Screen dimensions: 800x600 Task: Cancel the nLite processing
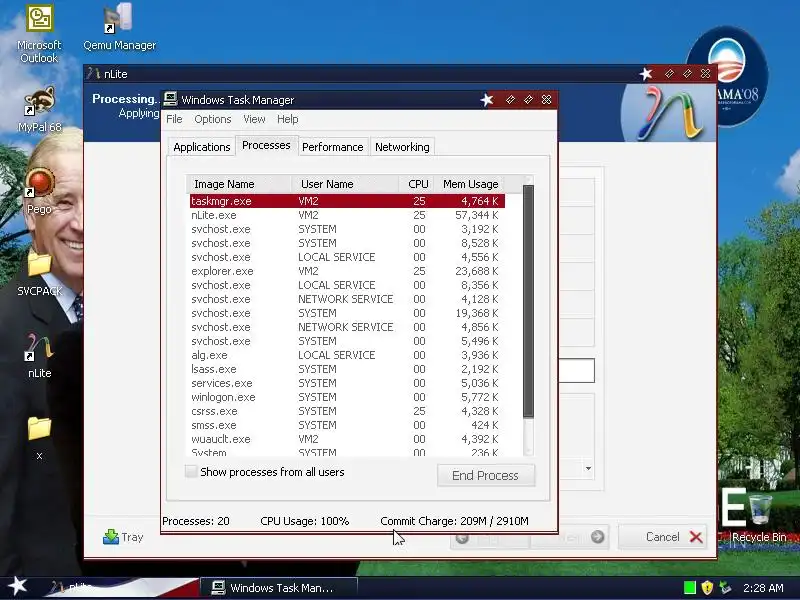(x=662, y=537)
